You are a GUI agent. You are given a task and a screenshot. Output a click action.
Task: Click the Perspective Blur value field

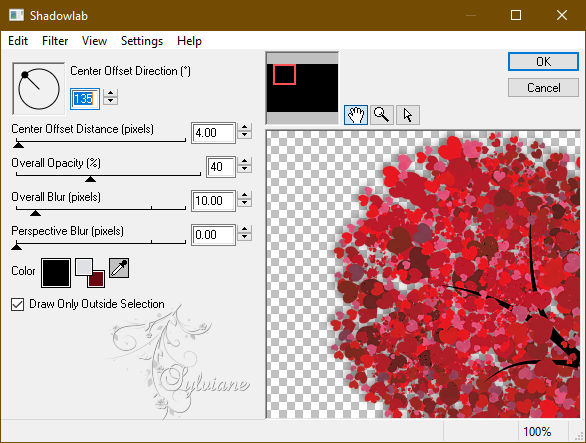tap(213, 235)
